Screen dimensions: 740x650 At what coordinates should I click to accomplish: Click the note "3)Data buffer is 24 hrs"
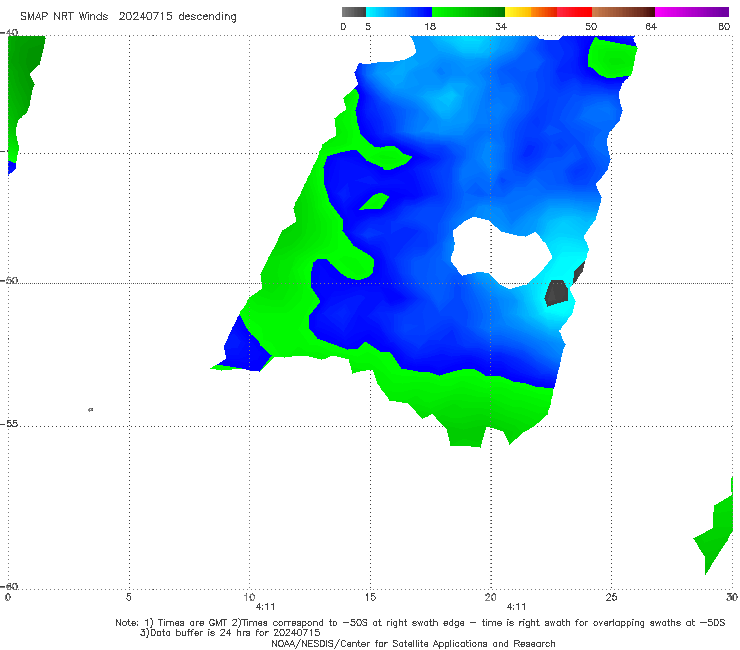[230, 633]
